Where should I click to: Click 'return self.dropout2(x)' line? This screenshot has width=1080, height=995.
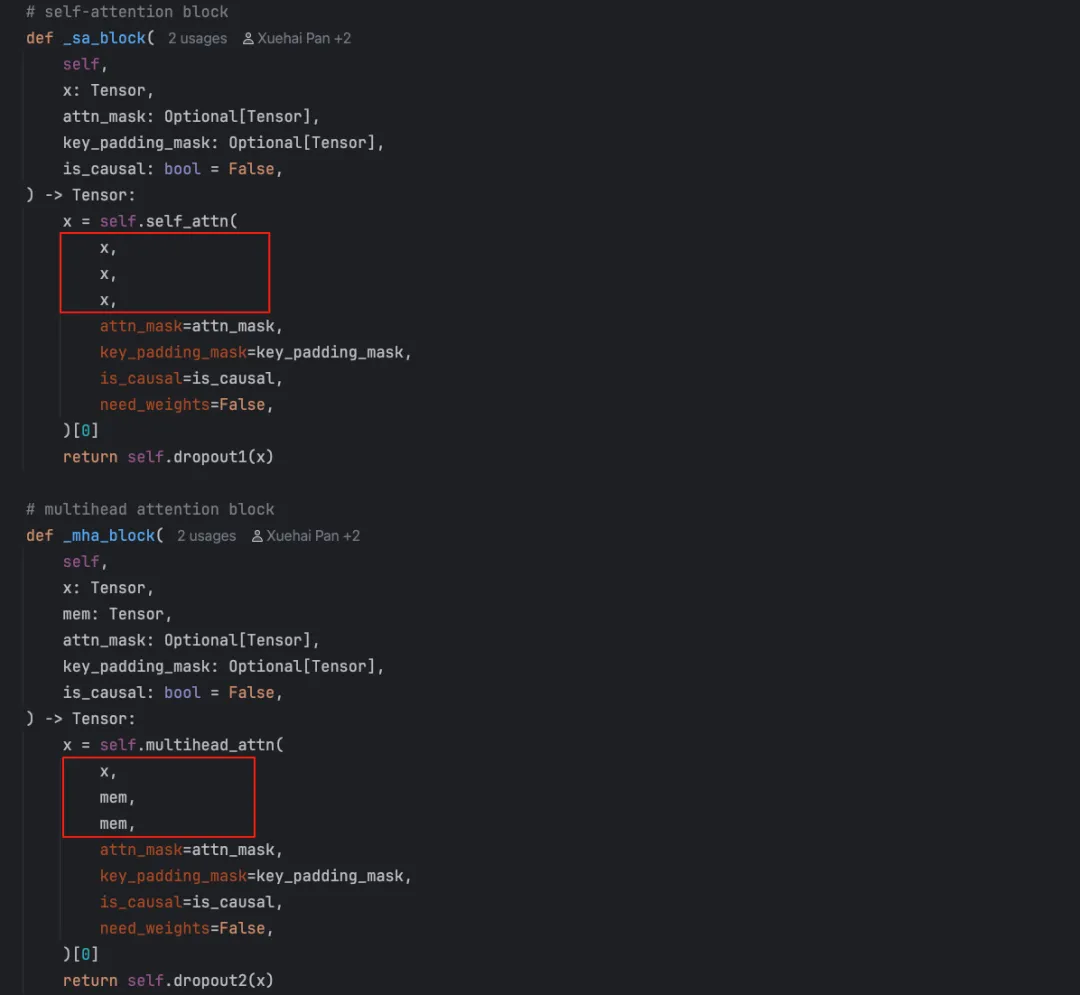168,981
